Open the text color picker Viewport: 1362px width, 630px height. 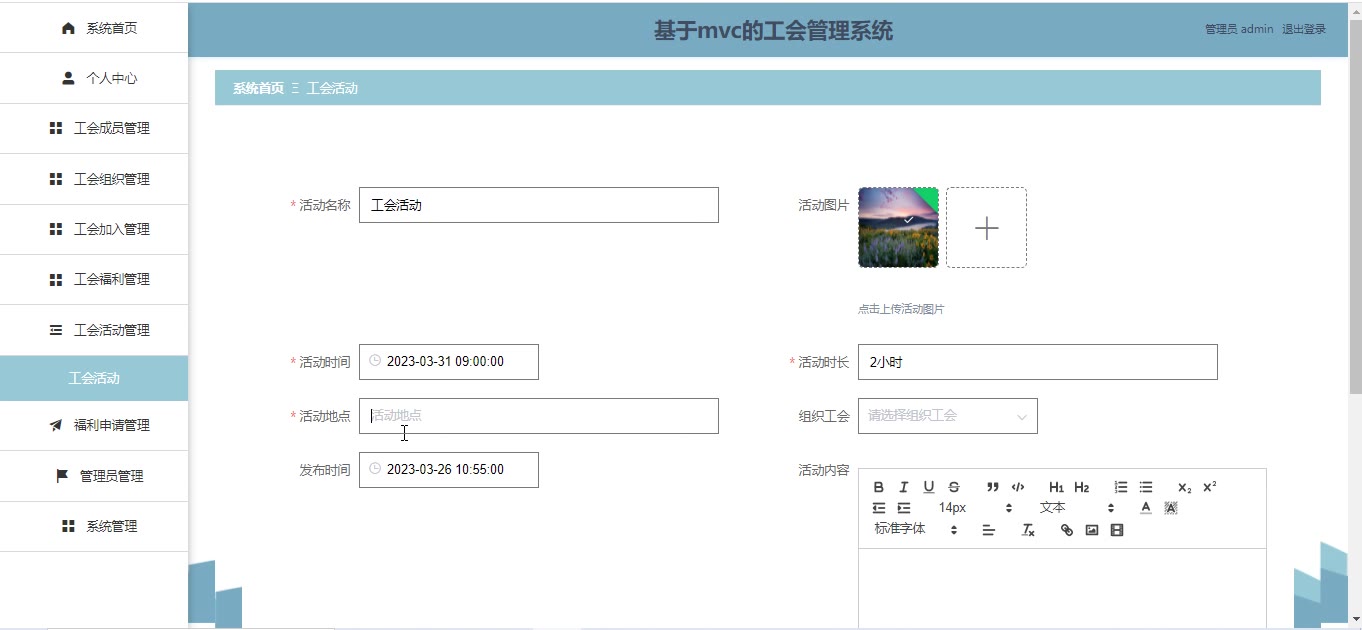pos(1146,508)
